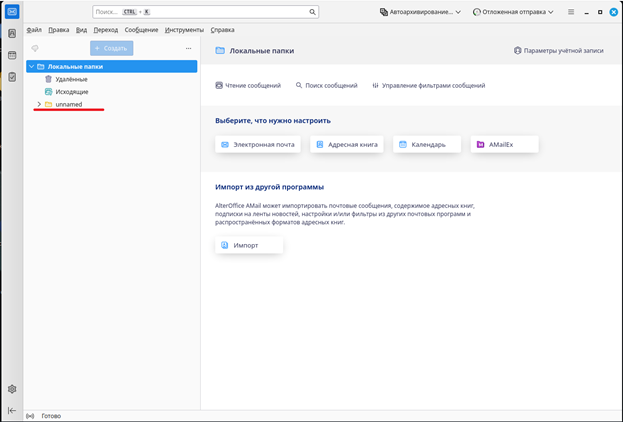623x422 pixels.
Task: Collapse the spaces toolbar arrow icon
Action: click(x=12, y=410)
